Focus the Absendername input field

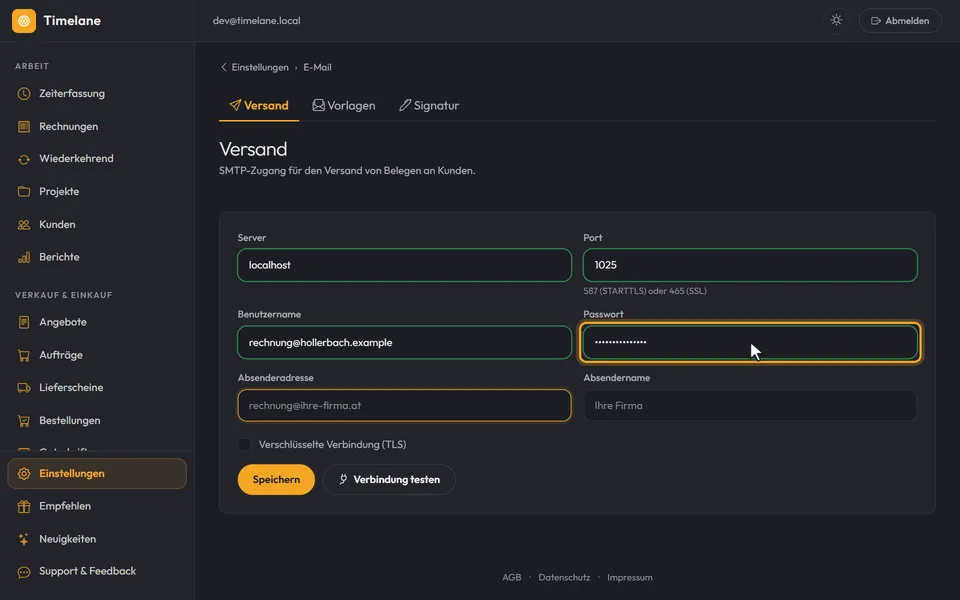pos(751,405)
